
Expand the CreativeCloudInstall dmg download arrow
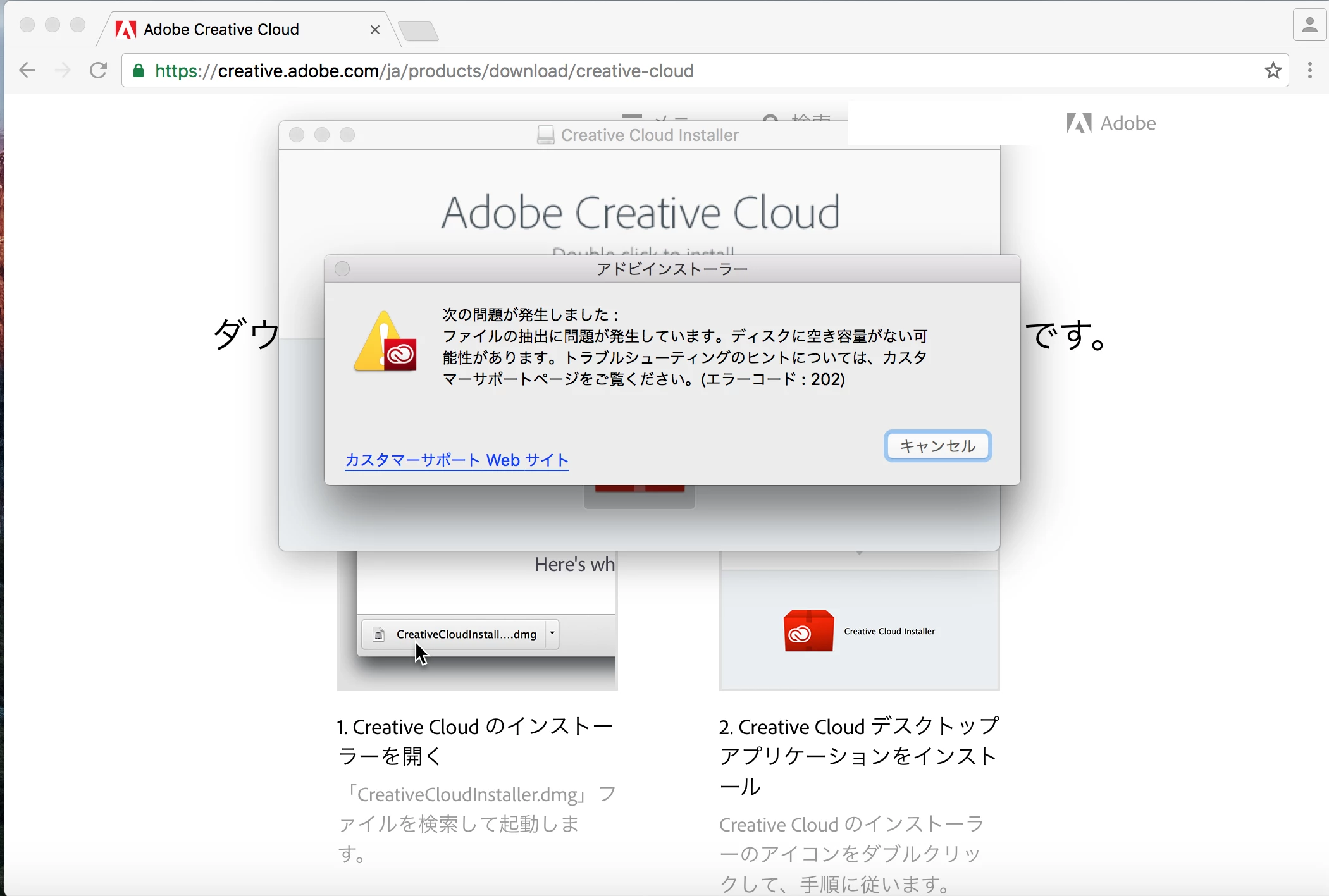(552, 634)
